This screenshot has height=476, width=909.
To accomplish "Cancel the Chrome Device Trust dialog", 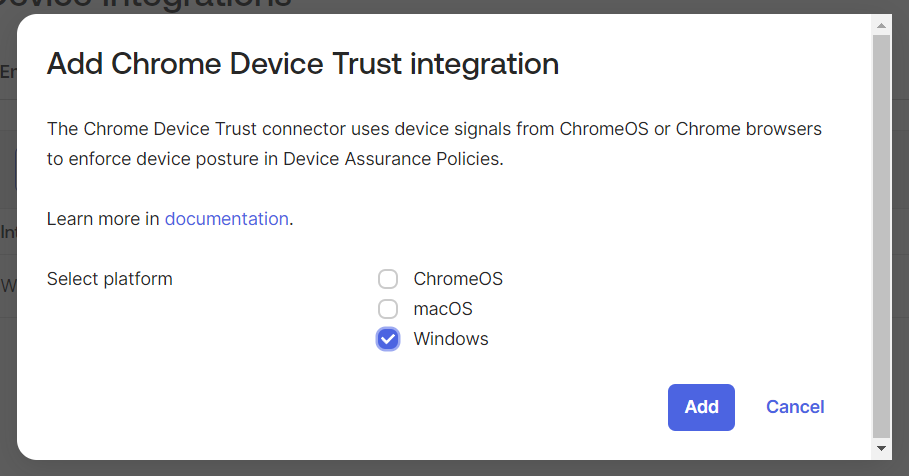I will pyautogui.click(x=795, y=407).
